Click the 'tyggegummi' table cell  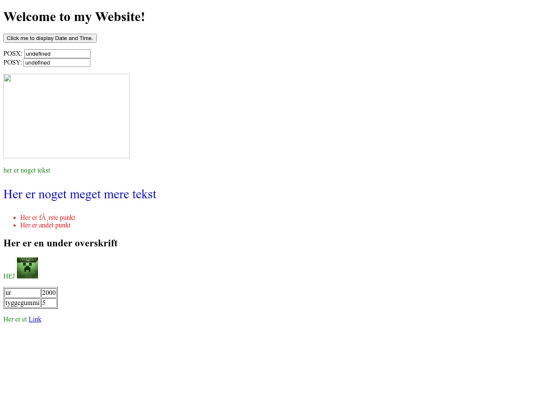22,303
